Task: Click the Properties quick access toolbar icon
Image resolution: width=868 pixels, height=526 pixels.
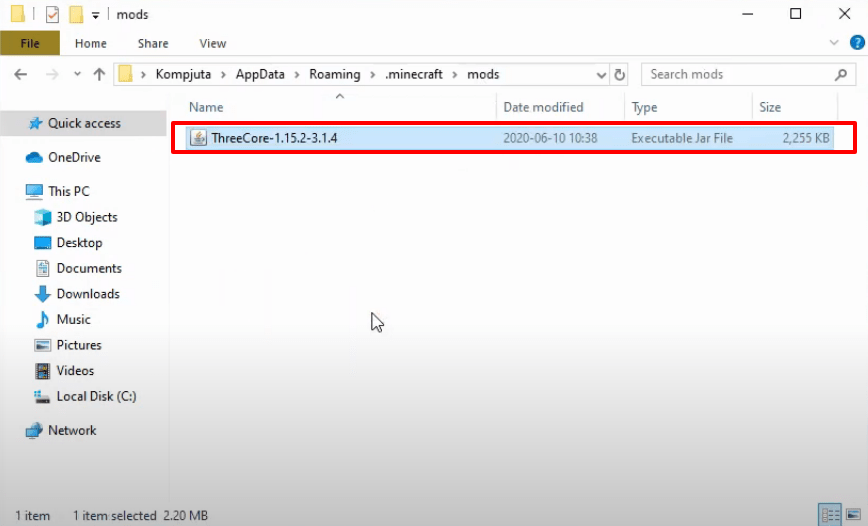Action: pyautogui.click(x=52, y=14)
